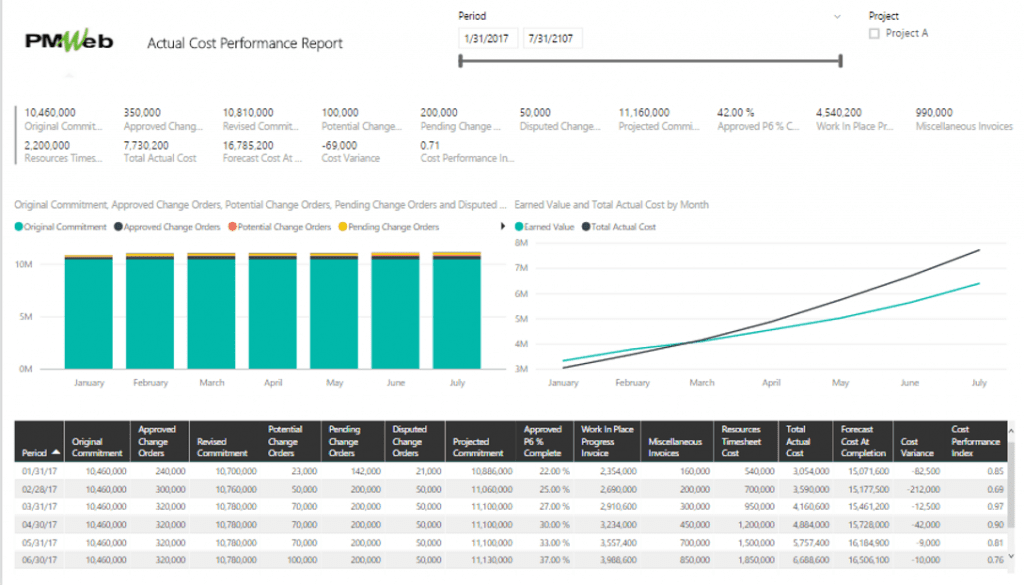Click the PMWeb logo

coord(69,40)
